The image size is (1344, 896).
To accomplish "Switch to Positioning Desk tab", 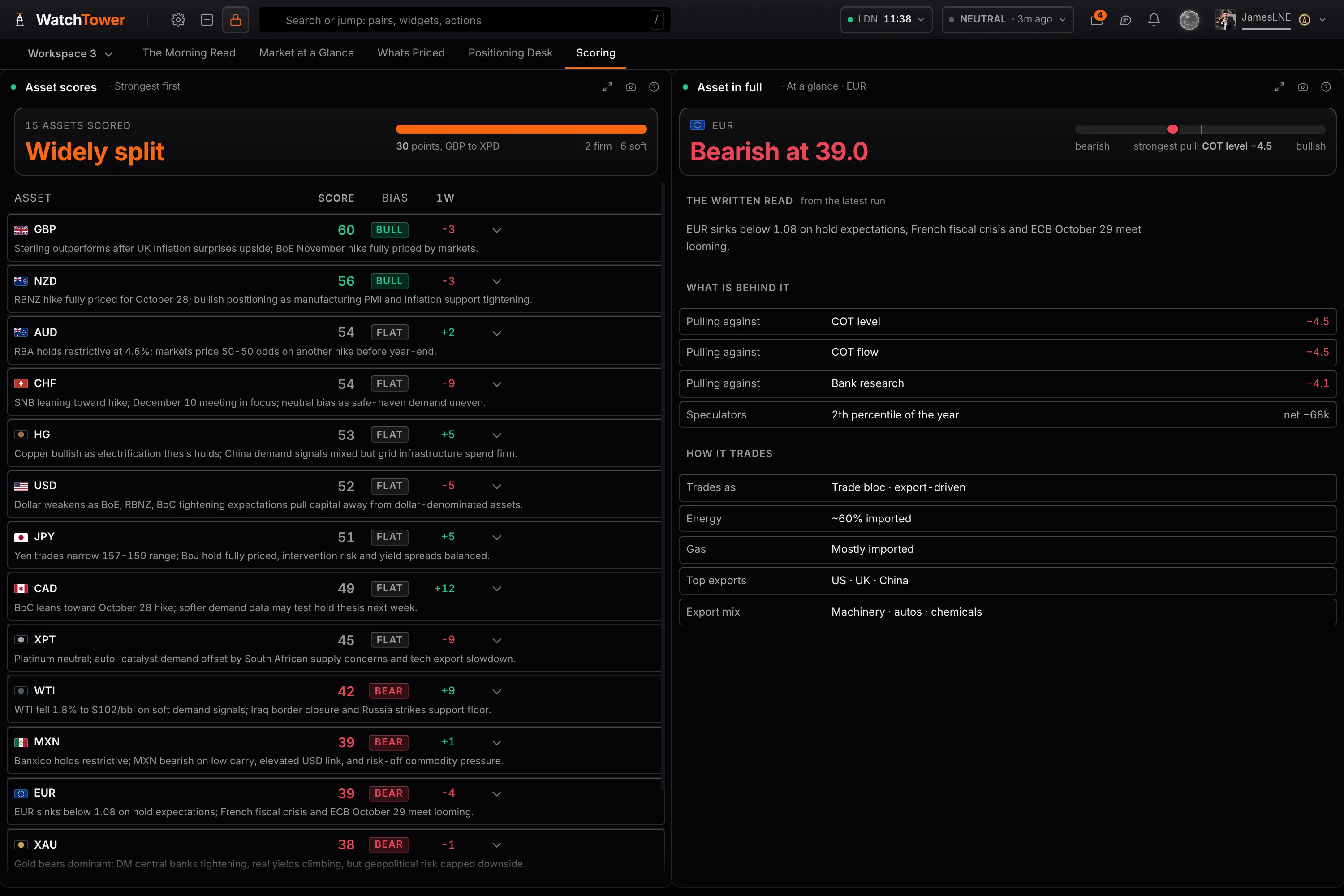I will coord(510,52).
